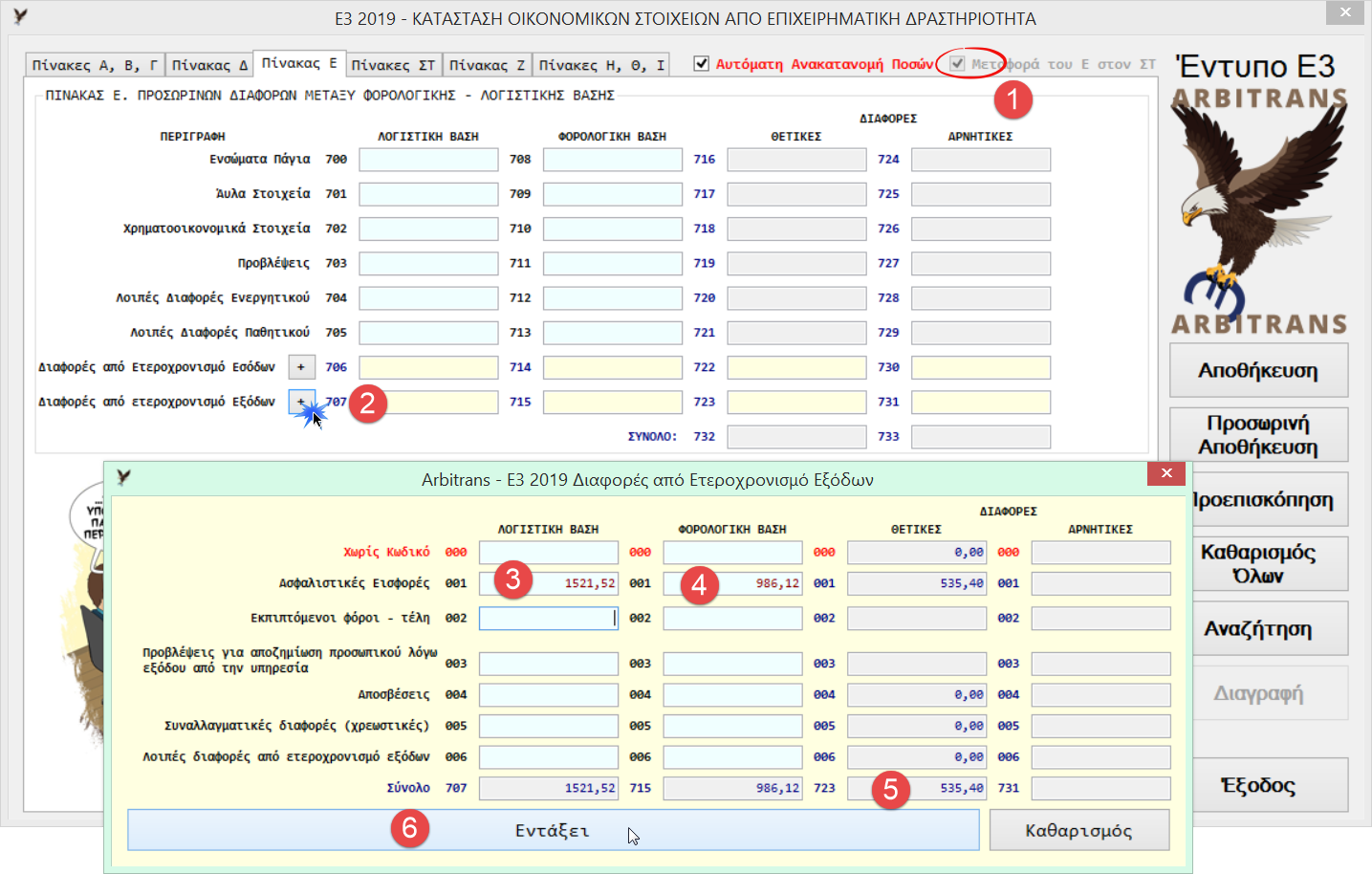Viewport: 1372px width, 874px height.
Task: Click field 711 Προβλέψεις φορολογική βάση
Action: point(613,263)
